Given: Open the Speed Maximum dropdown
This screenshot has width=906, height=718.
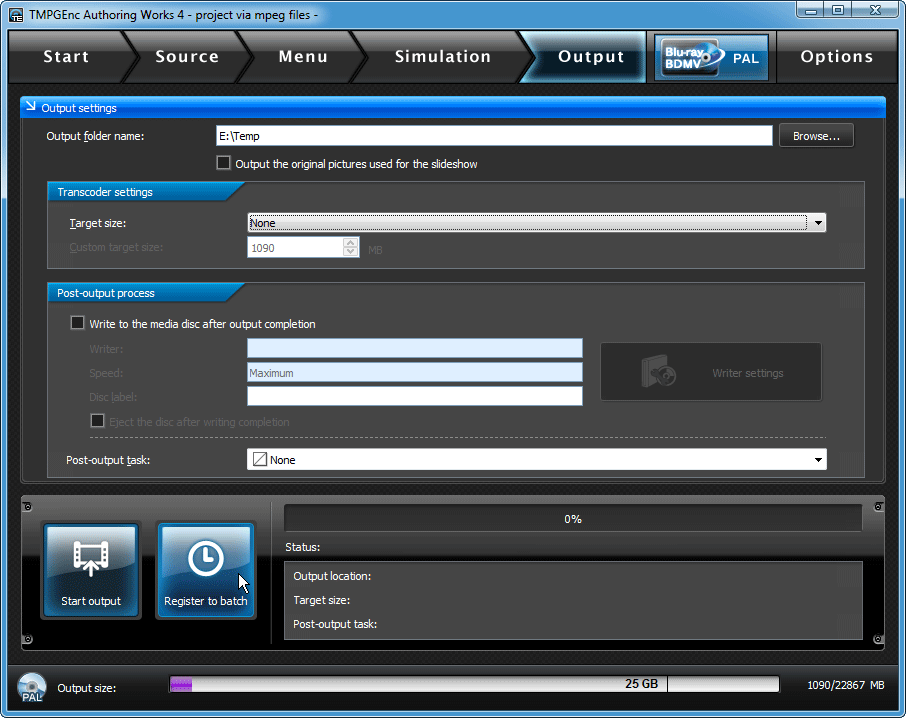Looking at the screenshot, I should click(415, 373).
